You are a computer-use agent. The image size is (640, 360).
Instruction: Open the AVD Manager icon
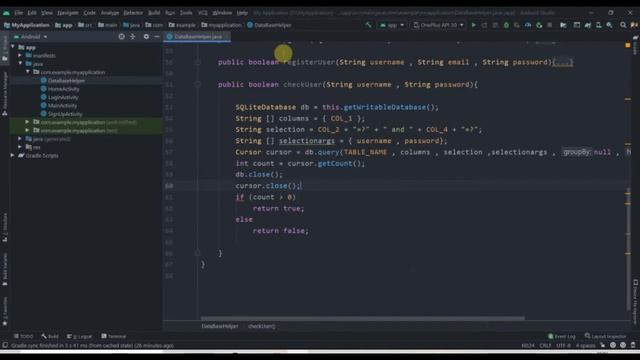(x=598, y=25)
